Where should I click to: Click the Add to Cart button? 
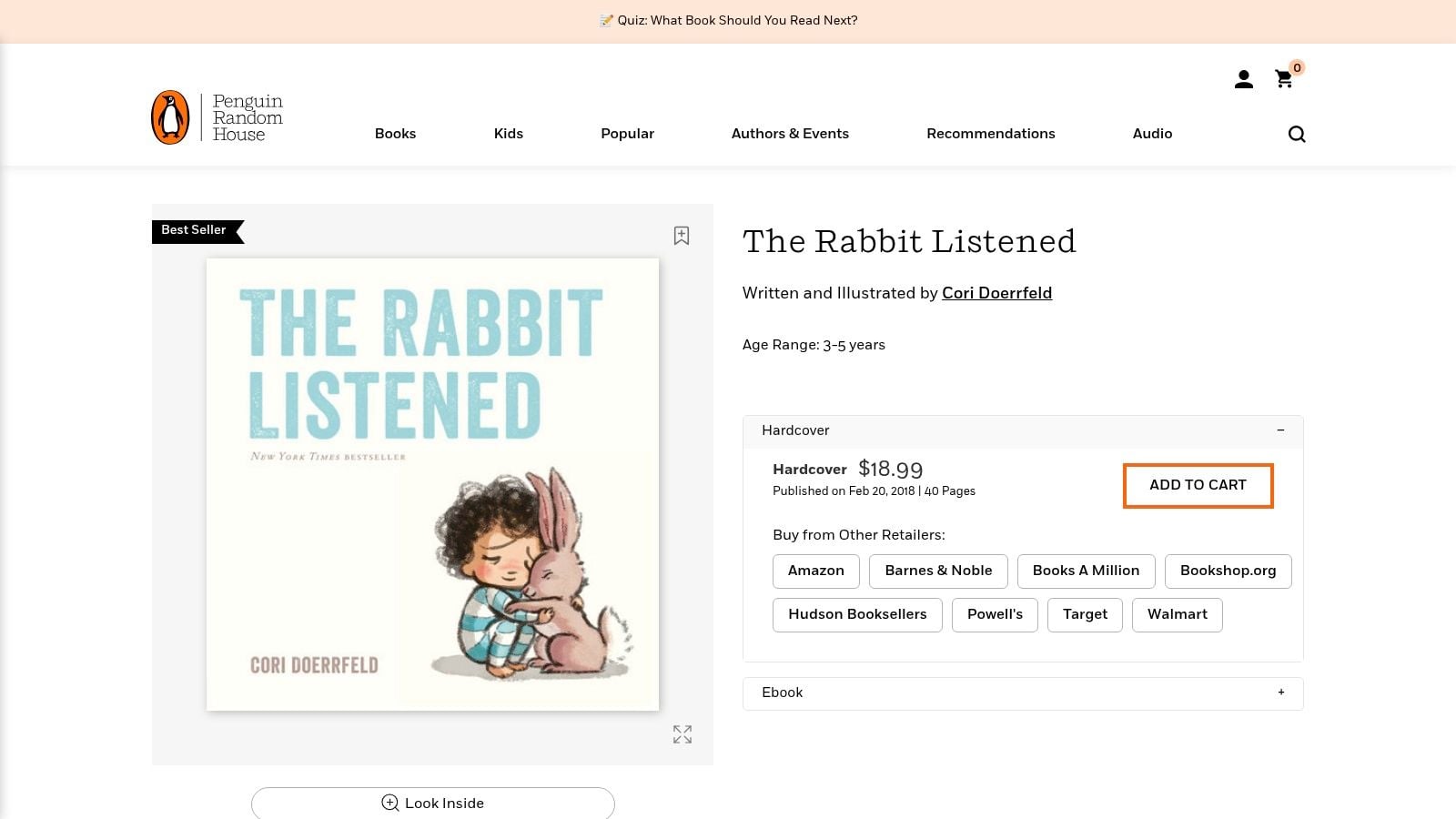1198,485
